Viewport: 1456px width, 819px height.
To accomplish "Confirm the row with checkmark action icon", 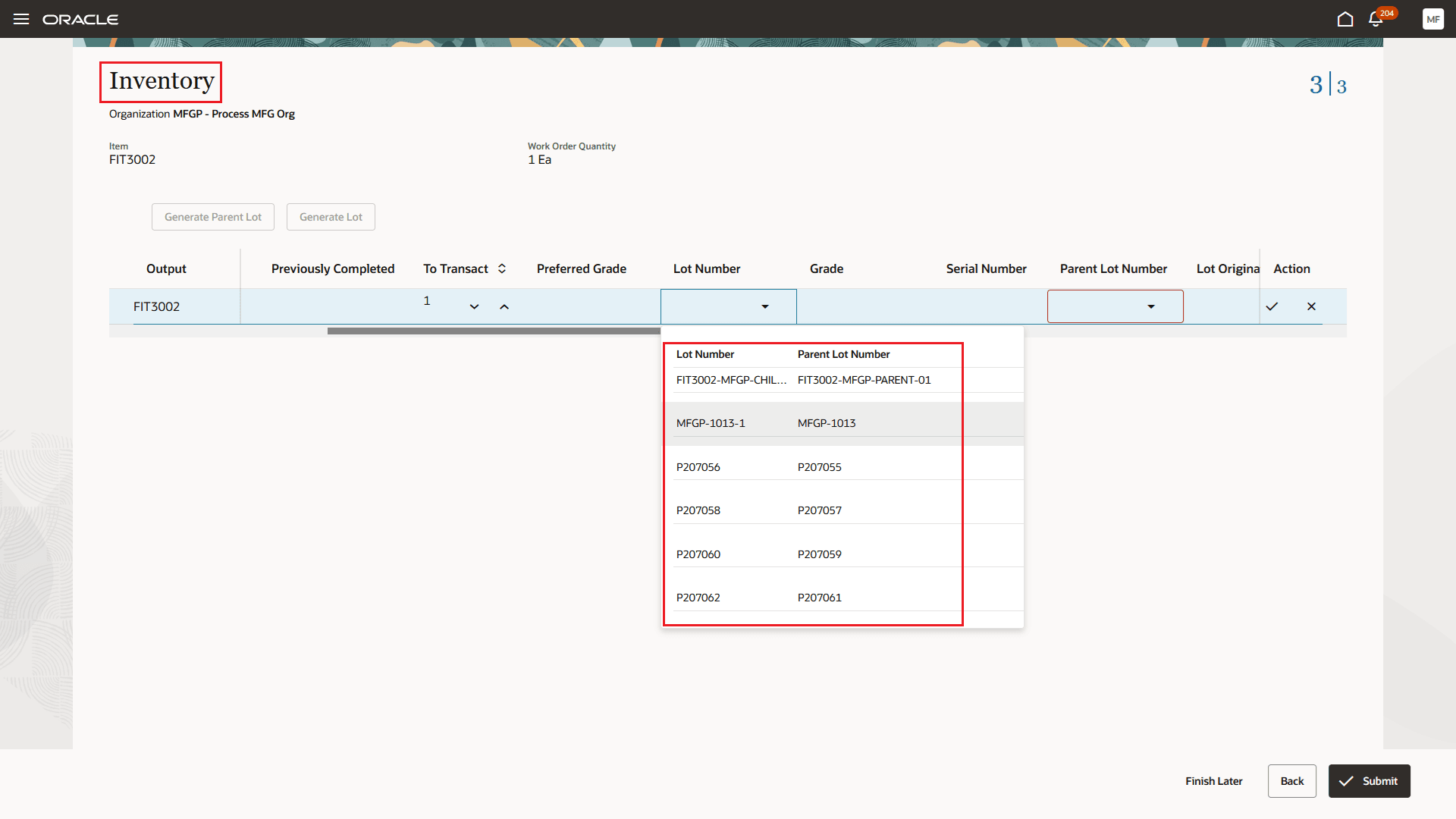I will point(1272,306).
